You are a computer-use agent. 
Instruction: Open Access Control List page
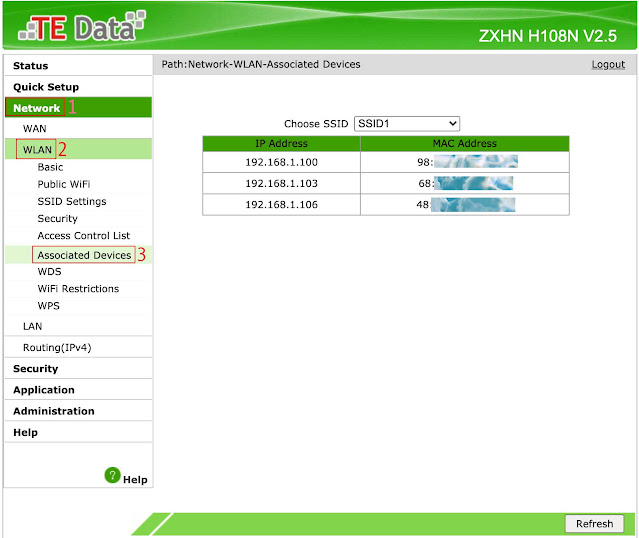pos(84,236)
